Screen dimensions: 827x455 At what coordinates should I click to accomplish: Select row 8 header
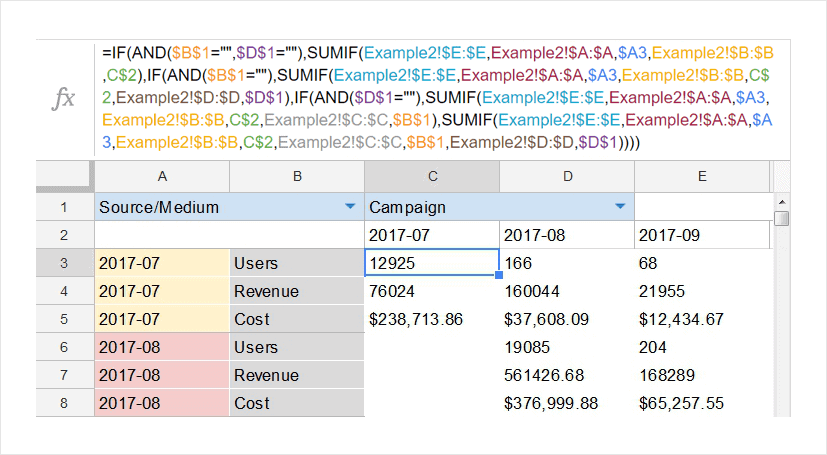pos(65,403)
